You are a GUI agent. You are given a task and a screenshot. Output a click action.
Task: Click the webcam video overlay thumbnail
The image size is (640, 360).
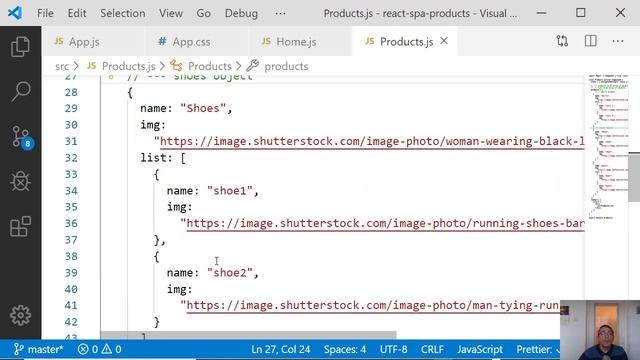pos(600,330)
